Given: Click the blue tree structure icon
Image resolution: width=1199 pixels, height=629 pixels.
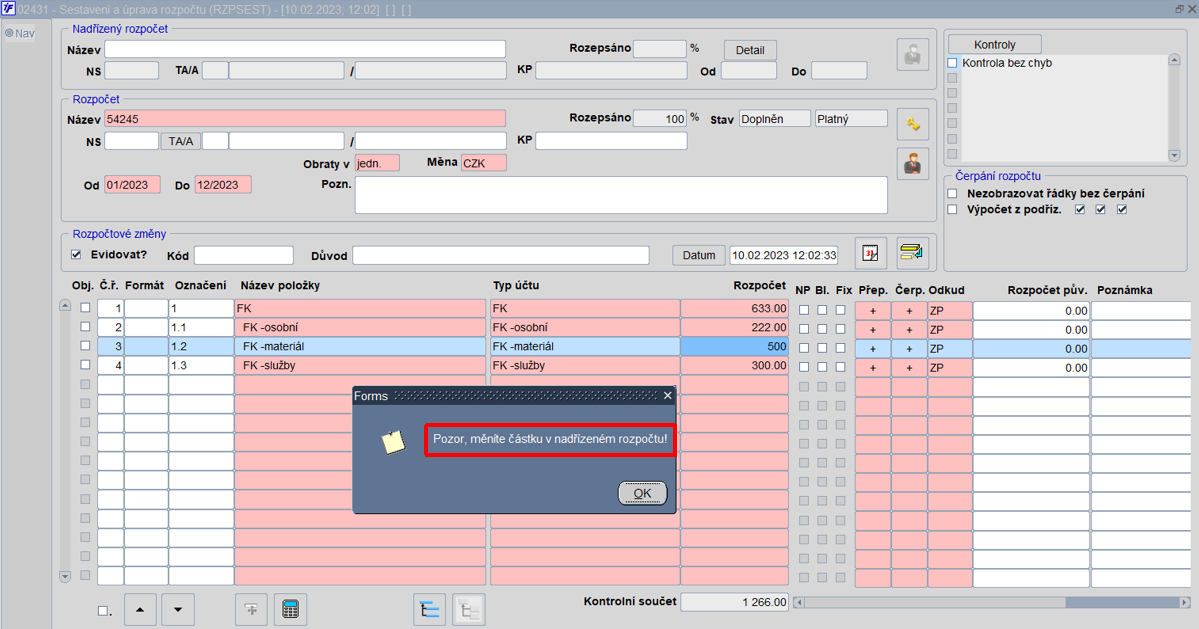Looking at the screenshot, I should pyautogui.click(x=430, y=610).
